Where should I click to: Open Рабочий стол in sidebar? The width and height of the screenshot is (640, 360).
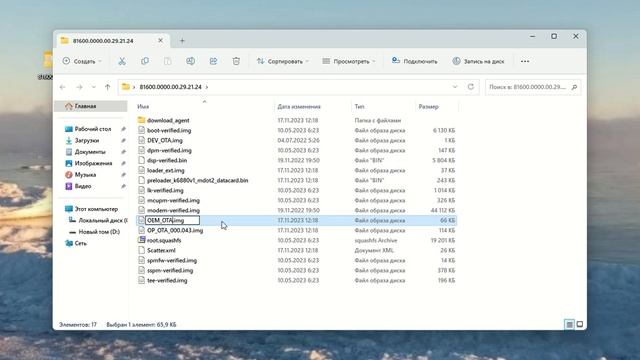click(x=93, y=129)
